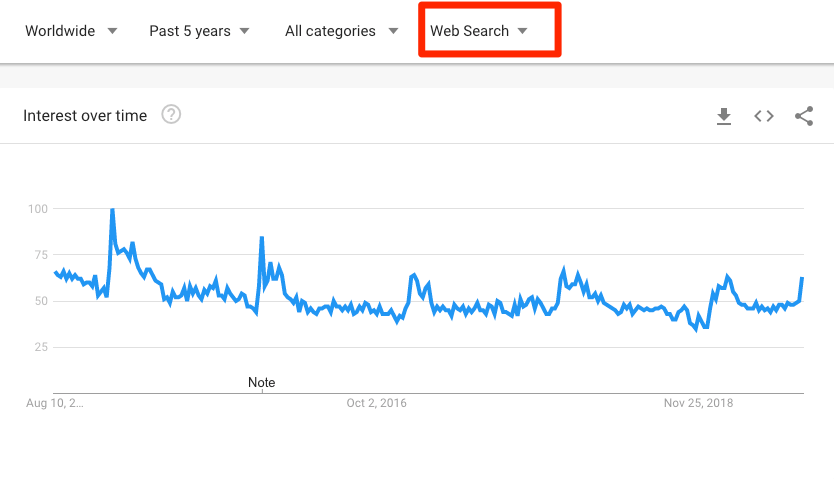Click the 100 value on y-axis
This screenshot has height=479, width=834.
pos(38,209)
